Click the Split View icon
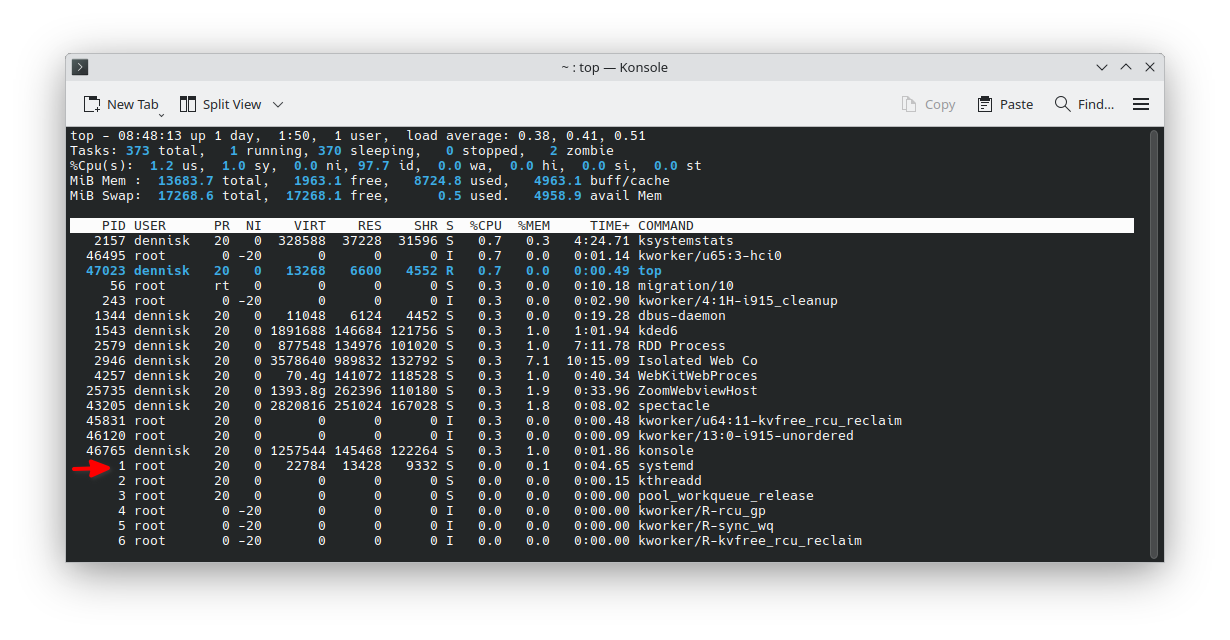The width and height of the screenshot is (1230, 640). 188,104
